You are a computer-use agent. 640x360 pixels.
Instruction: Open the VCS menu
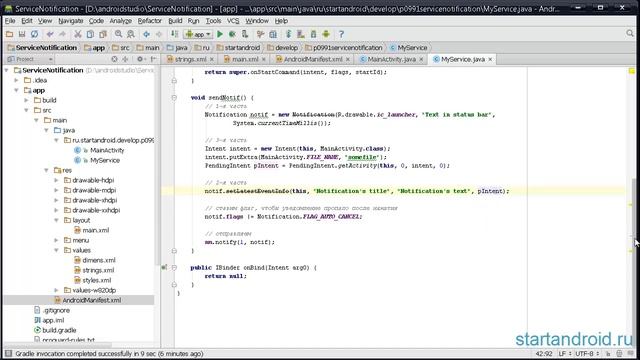pos(233,21)
